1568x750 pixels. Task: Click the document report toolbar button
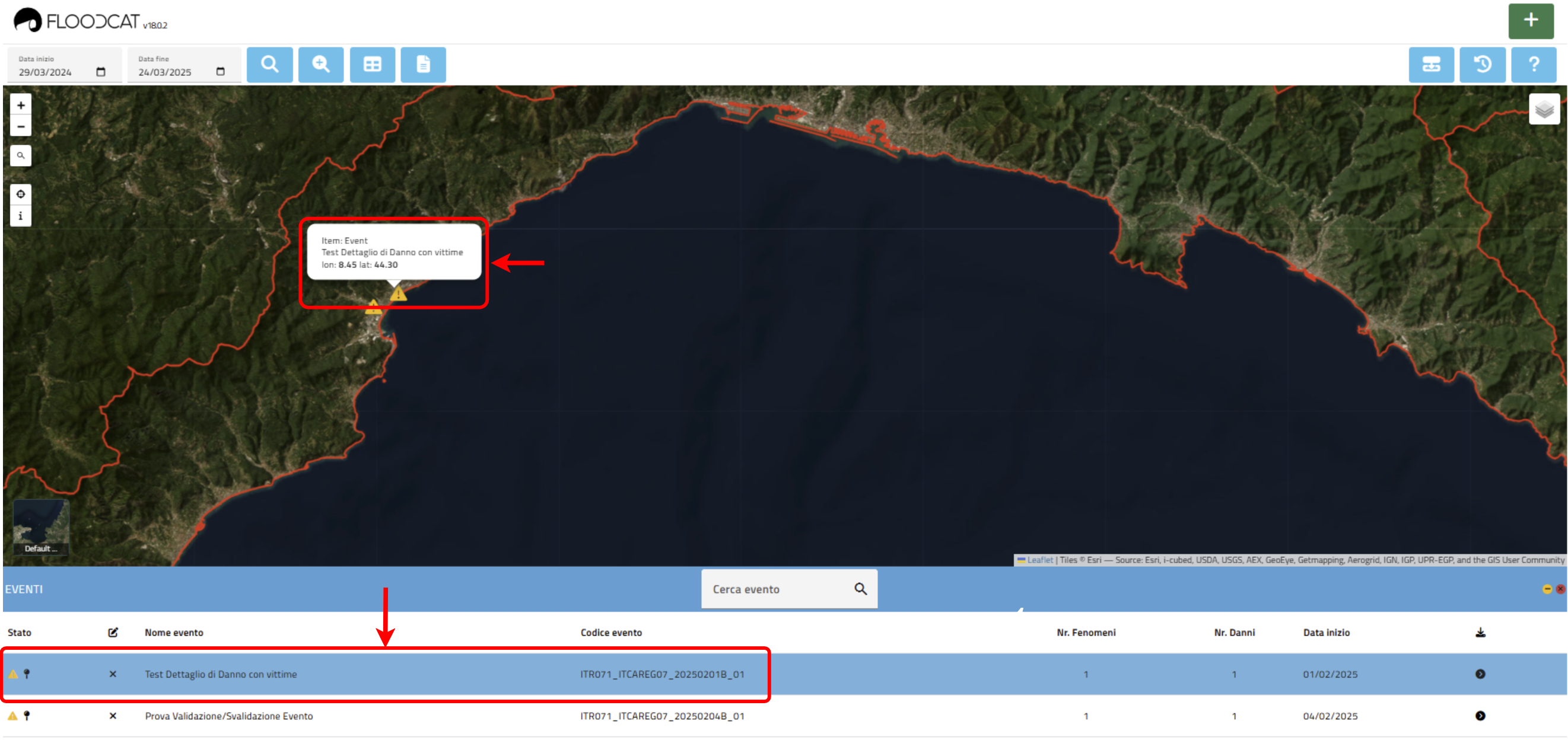(x=423, y=64)
